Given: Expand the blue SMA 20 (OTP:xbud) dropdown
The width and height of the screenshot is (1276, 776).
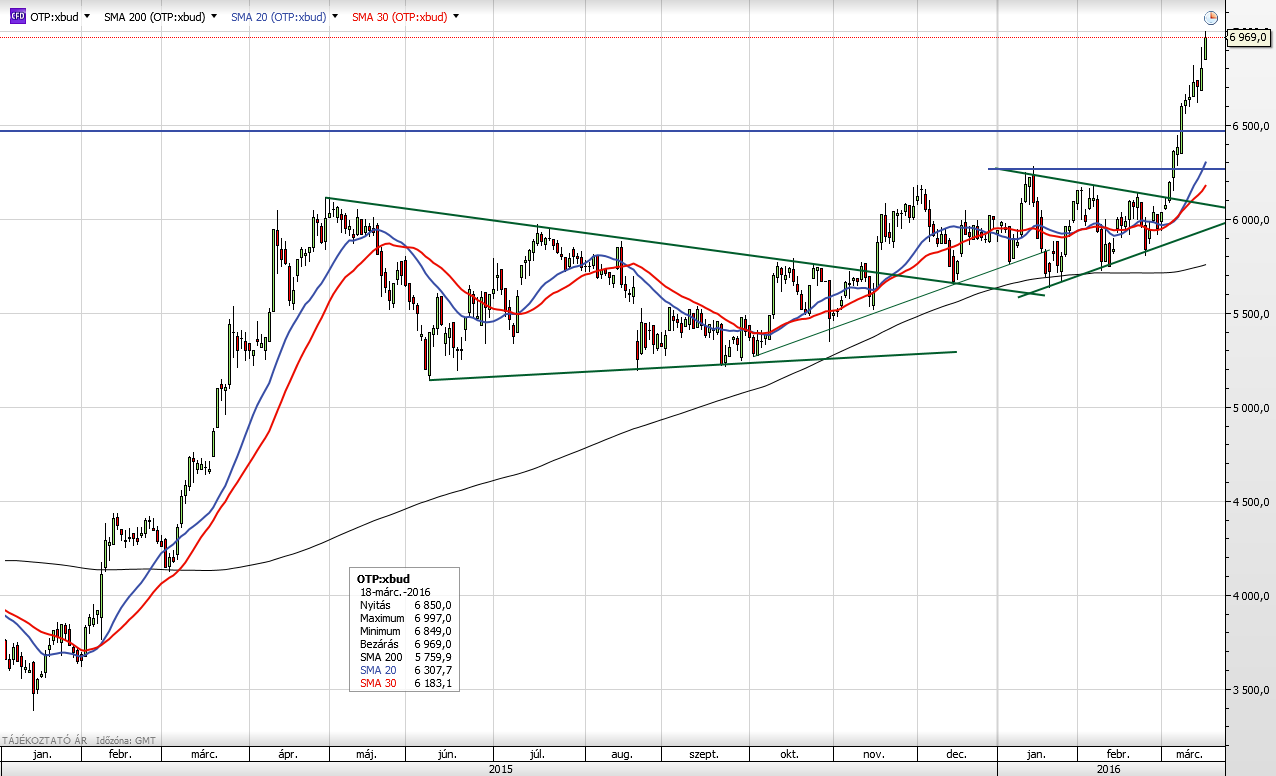Looking at the screenshot, I should pos(334,17).
